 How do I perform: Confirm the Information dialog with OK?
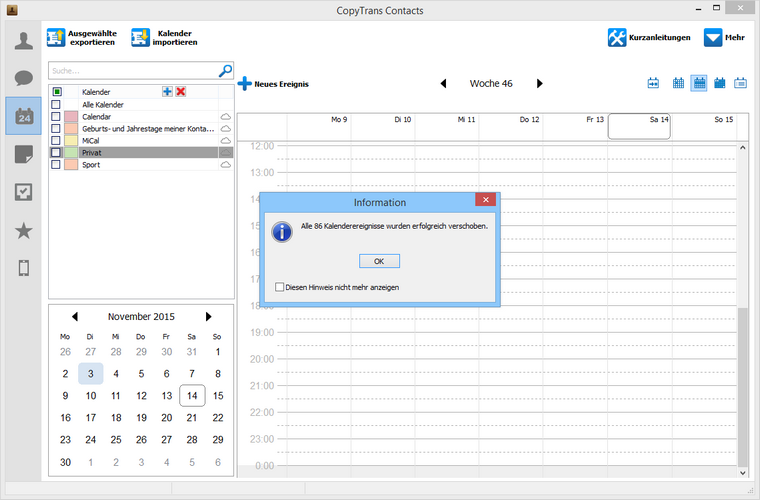pyautogui.click(x=379, y=261)
